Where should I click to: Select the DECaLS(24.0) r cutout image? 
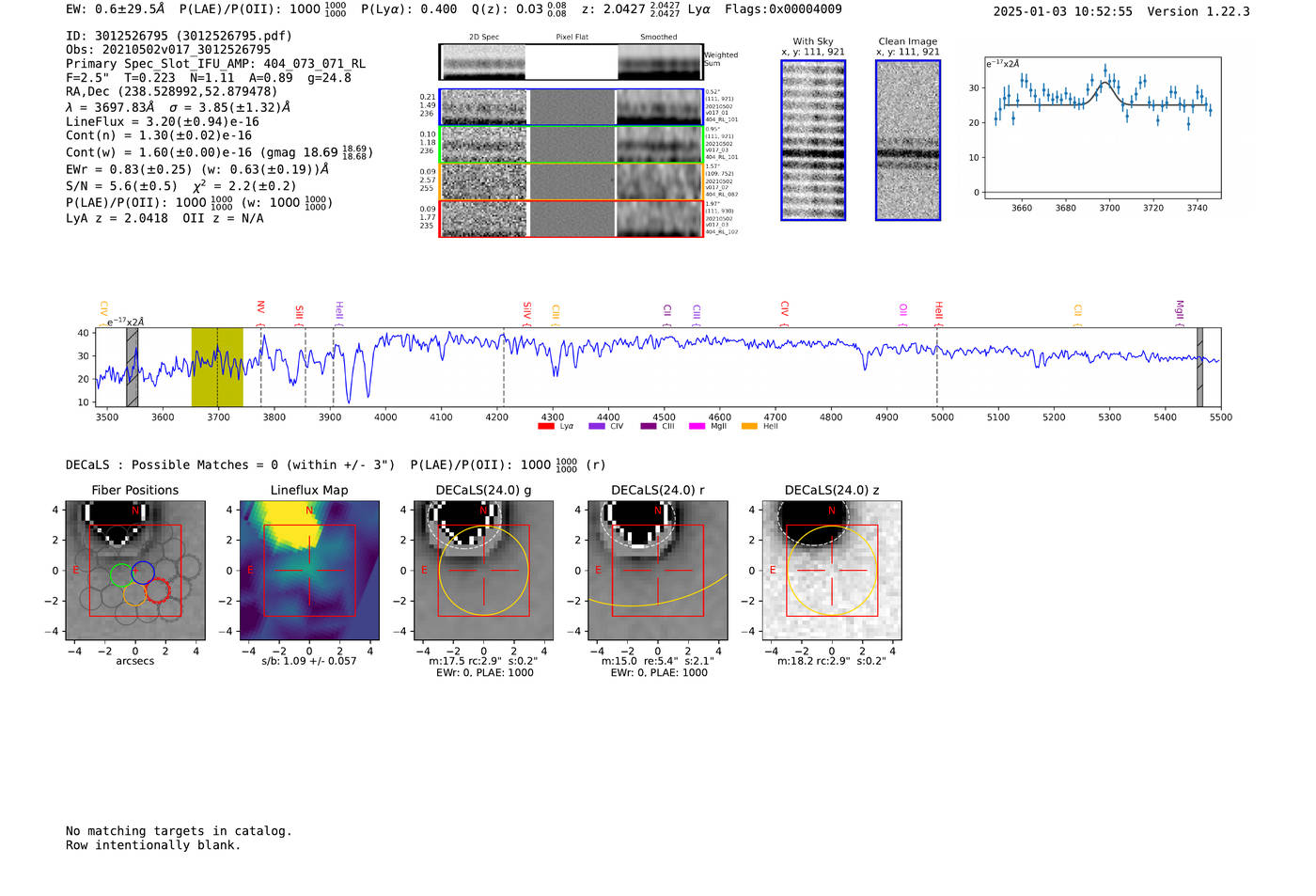click(x=658, y=571)
